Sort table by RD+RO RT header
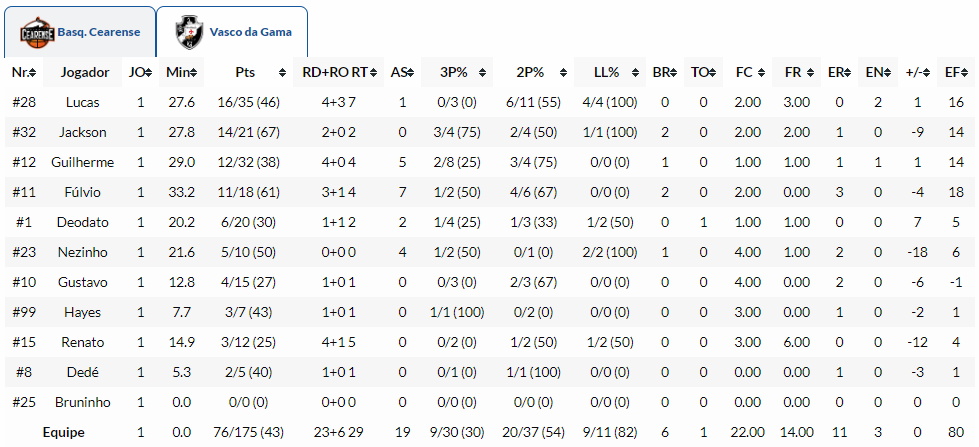The image size is (979, 447). (338, 73)
